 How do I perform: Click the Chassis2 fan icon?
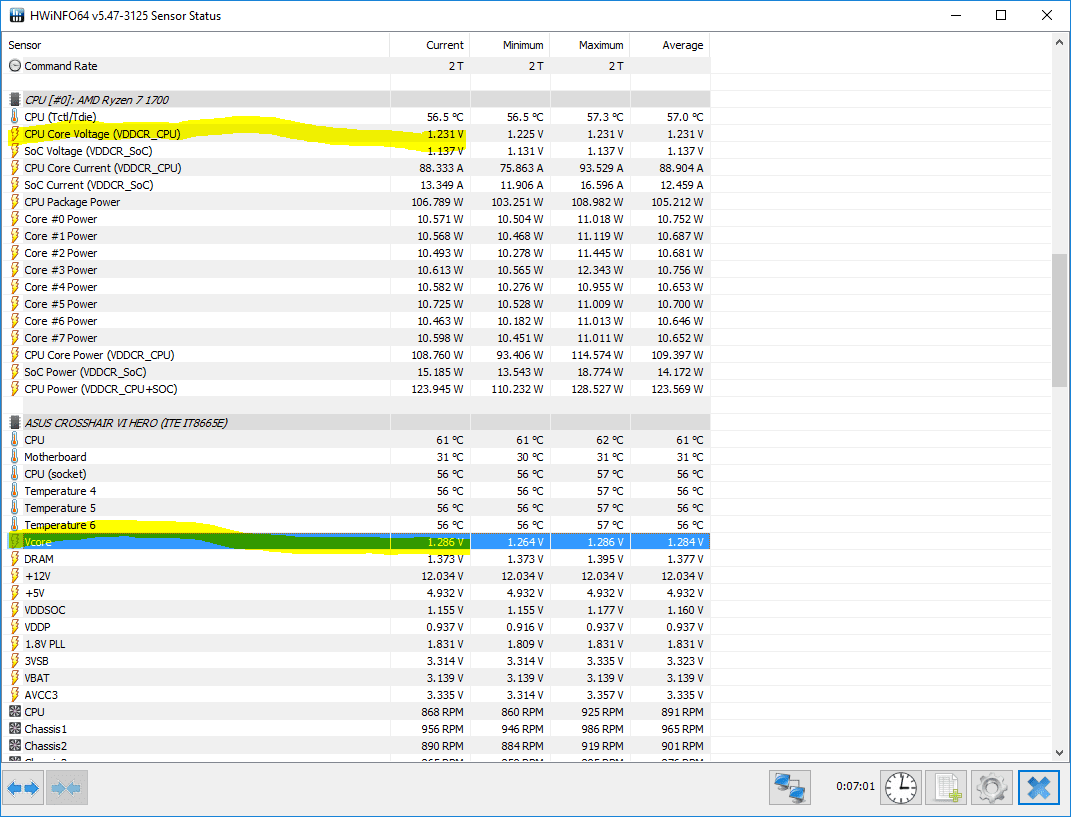(x=15, y=745)
